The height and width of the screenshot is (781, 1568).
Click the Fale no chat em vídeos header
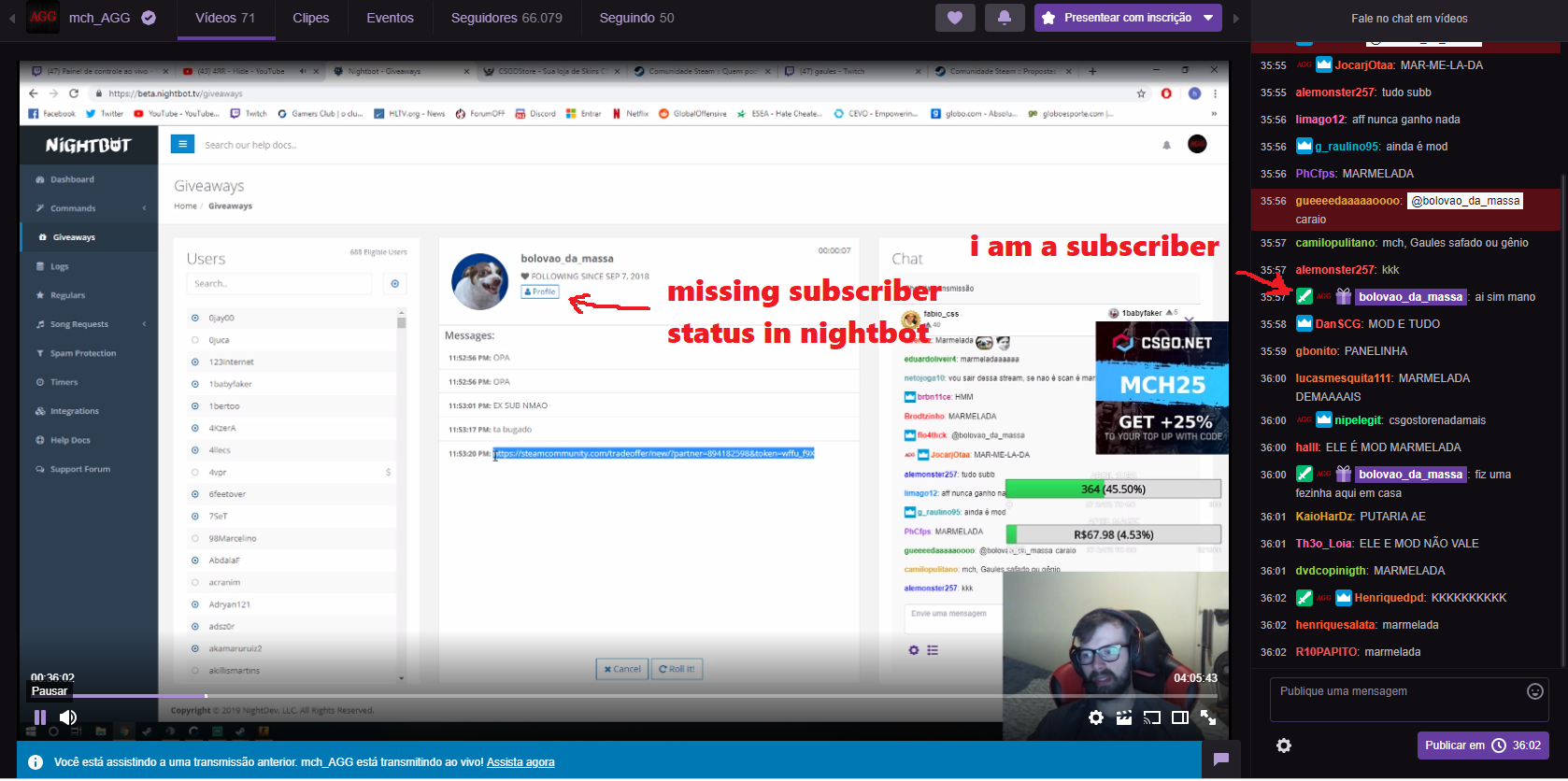pos(1409,19)
